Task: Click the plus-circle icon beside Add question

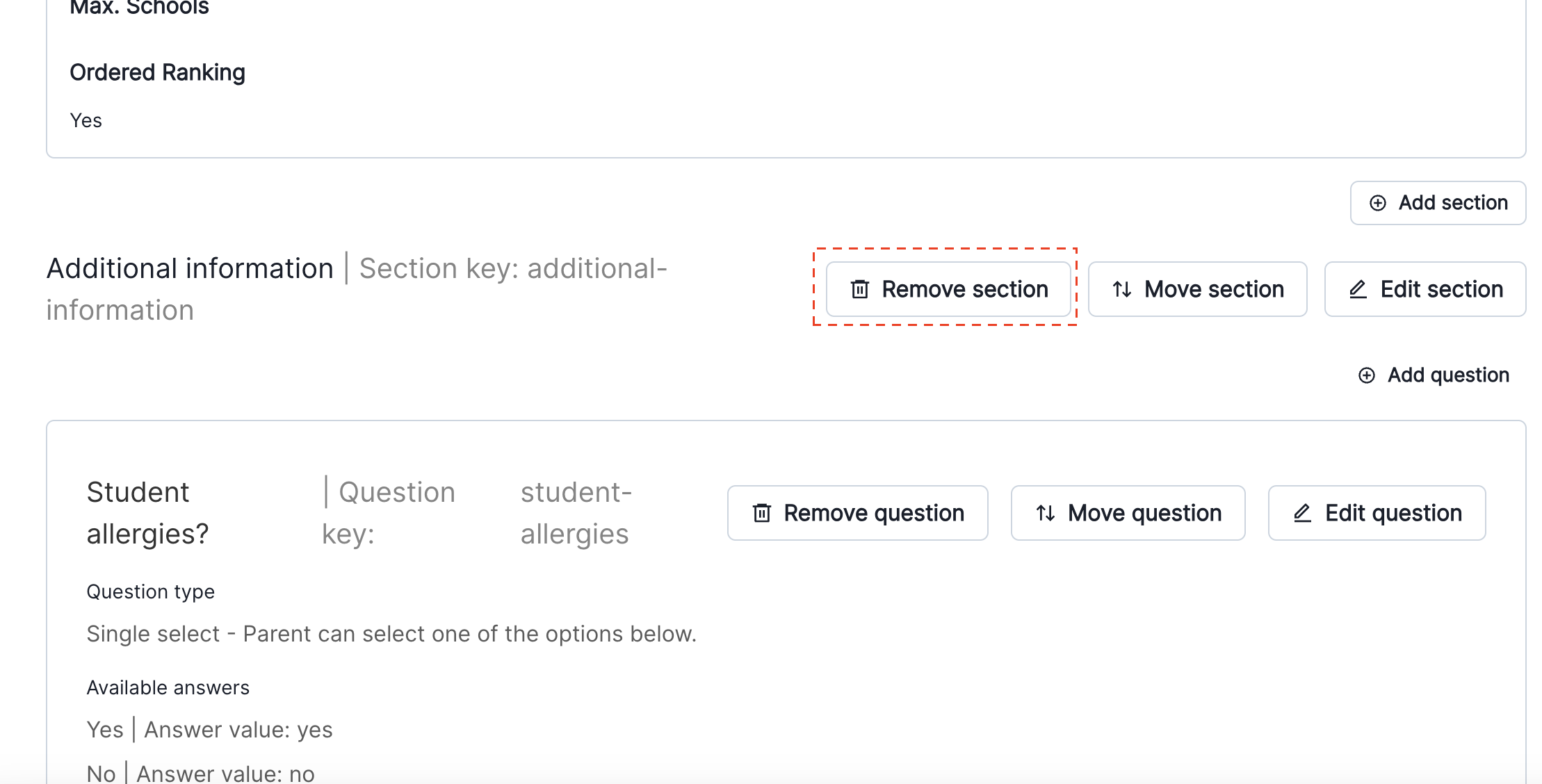Action: 1367,375
